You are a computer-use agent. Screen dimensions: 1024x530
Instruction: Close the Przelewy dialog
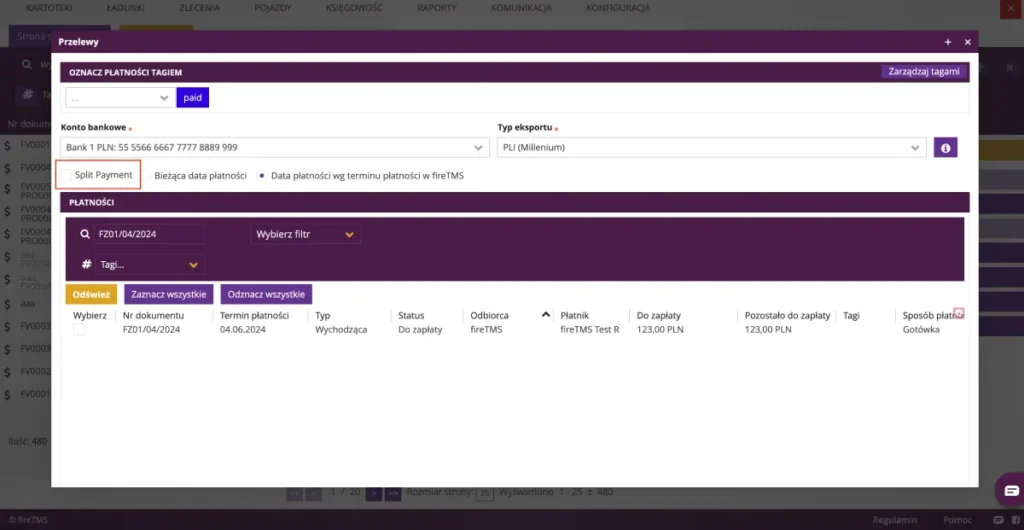point(968,42)
